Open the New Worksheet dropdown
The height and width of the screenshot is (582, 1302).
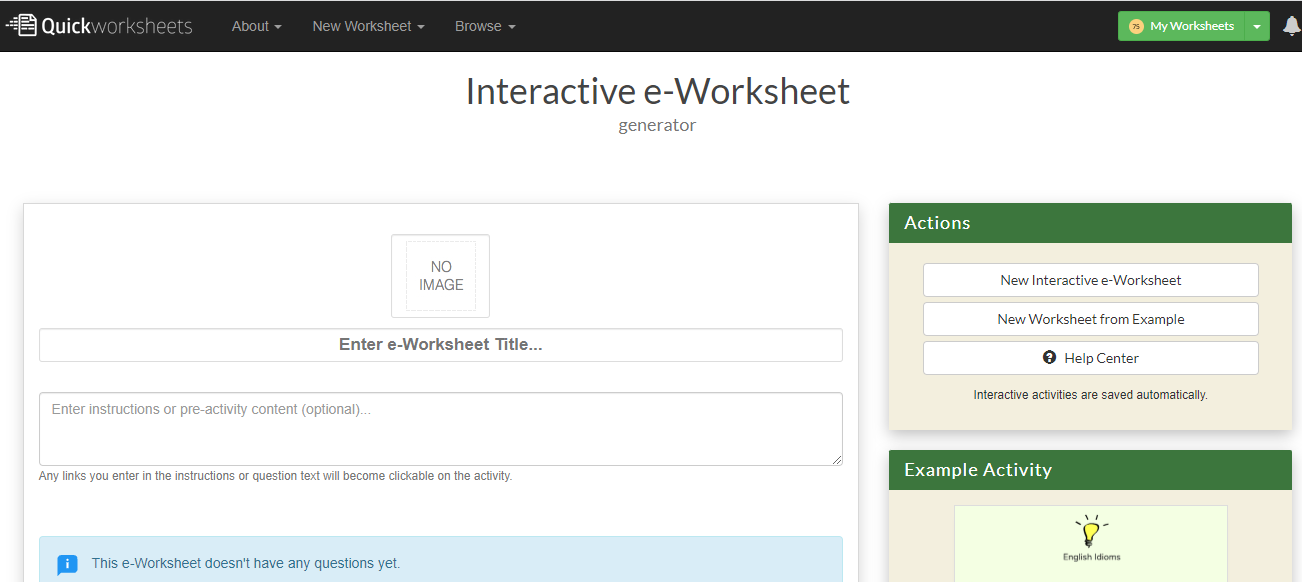(368, 26)
